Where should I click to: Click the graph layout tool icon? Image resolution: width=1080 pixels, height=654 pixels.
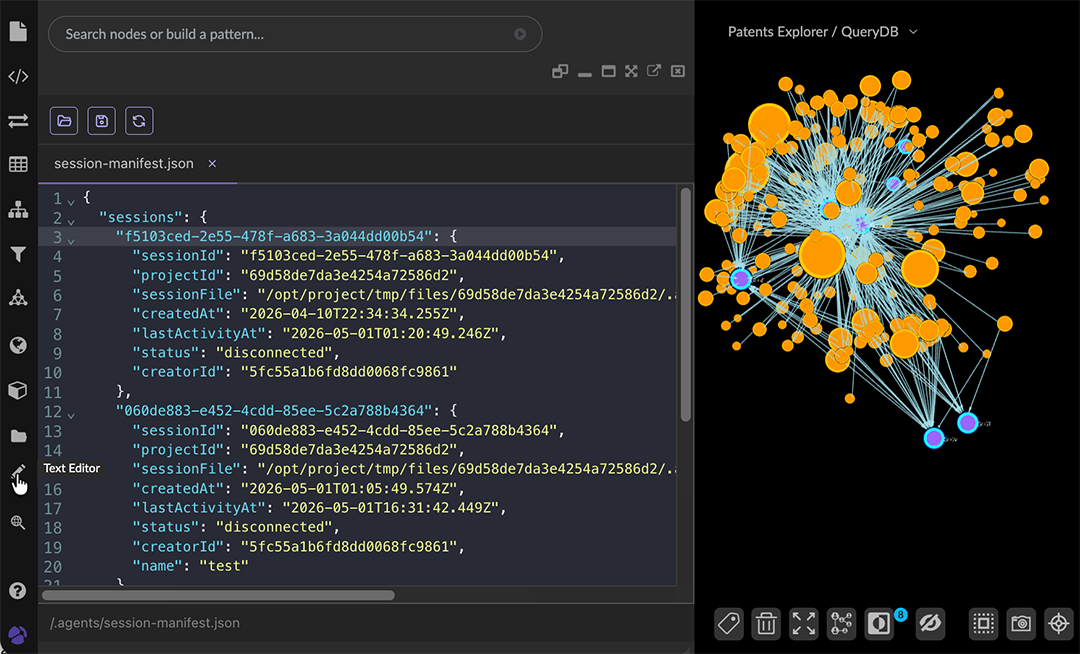841,624
